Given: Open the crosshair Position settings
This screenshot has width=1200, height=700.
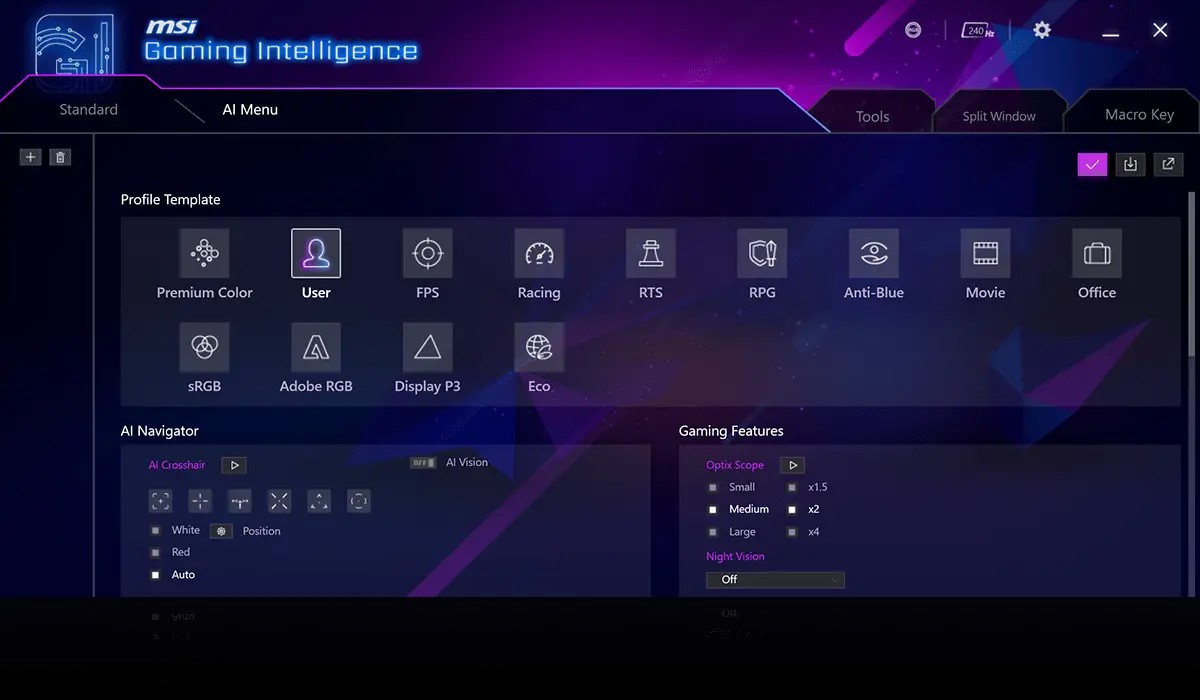Looking at the screenshot, I should 221,531.
